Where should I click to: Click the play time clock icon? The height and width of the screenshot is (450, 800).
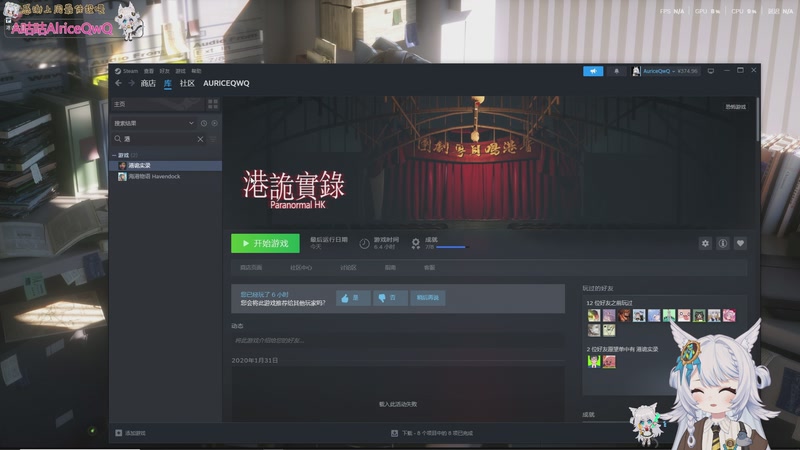tap(364, 243)
